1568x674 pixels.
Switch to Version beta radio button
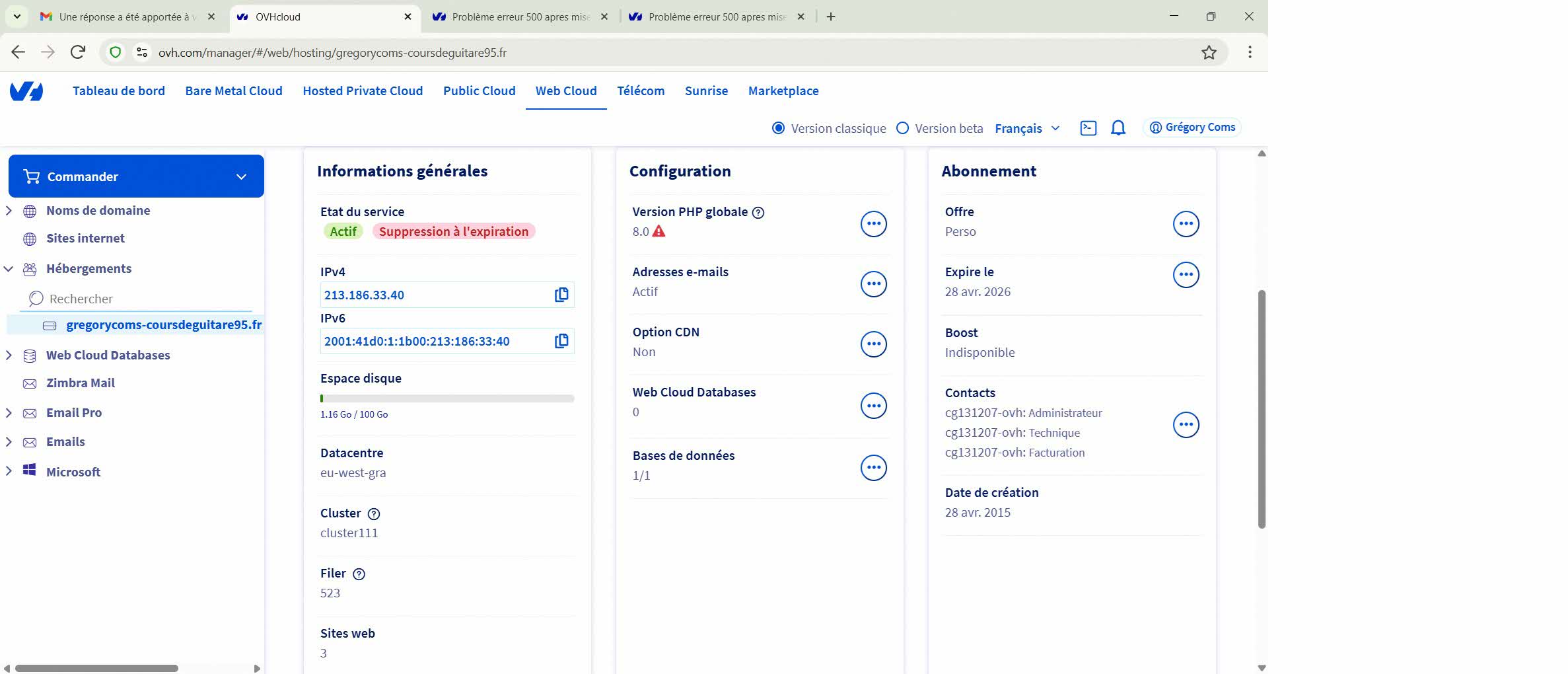[902, 128]
